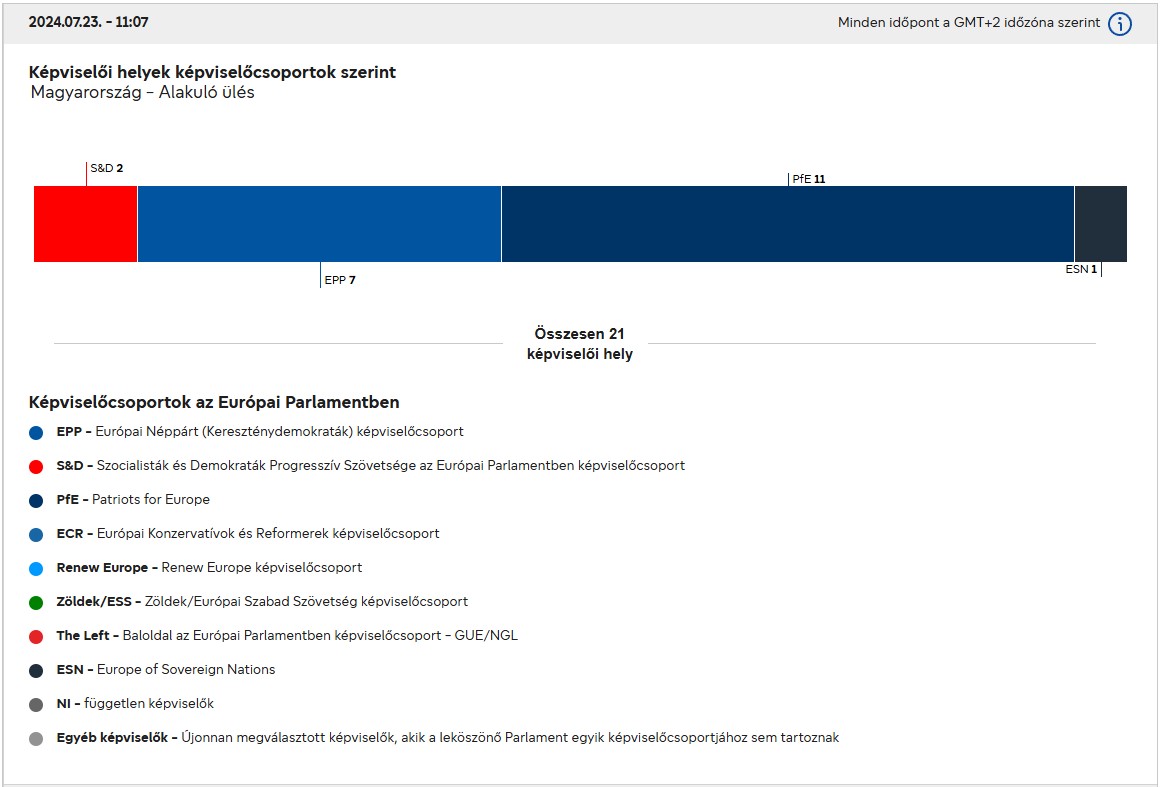
Task: Click the timestamp '2024.07.23. - 11:07'
Action: pyautogui.click(x=88, y=22)
